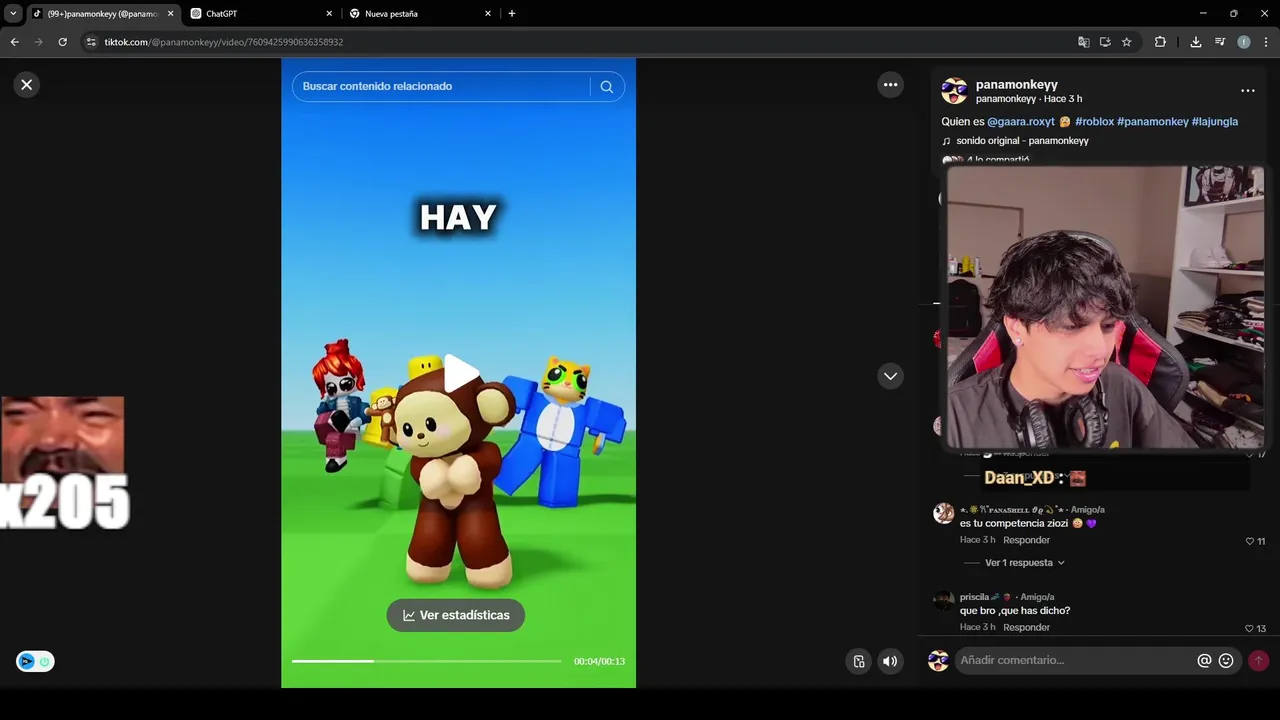Open PanaShell commenter avatar
Image resolution: width=1280 pixels, height=720 pixels.
coord(943,513)
